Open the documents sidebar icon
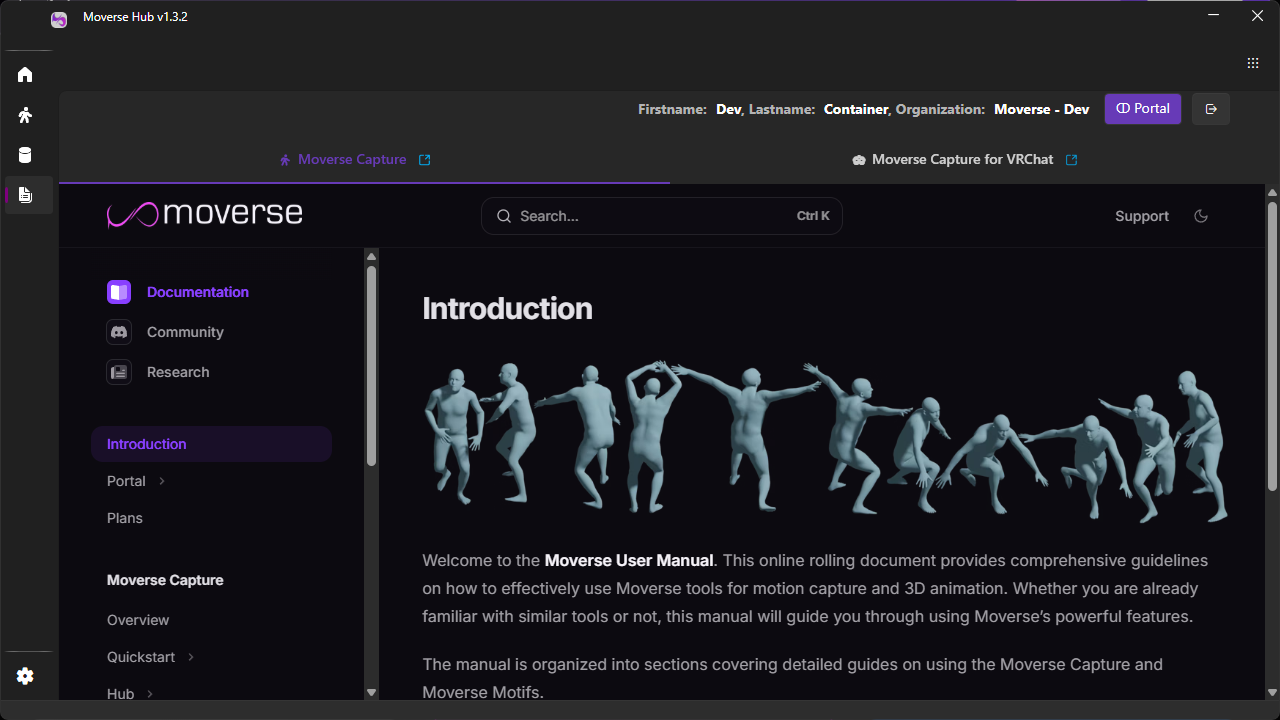Viewport: 1280px width, 720px height. (x=25, y=195)
